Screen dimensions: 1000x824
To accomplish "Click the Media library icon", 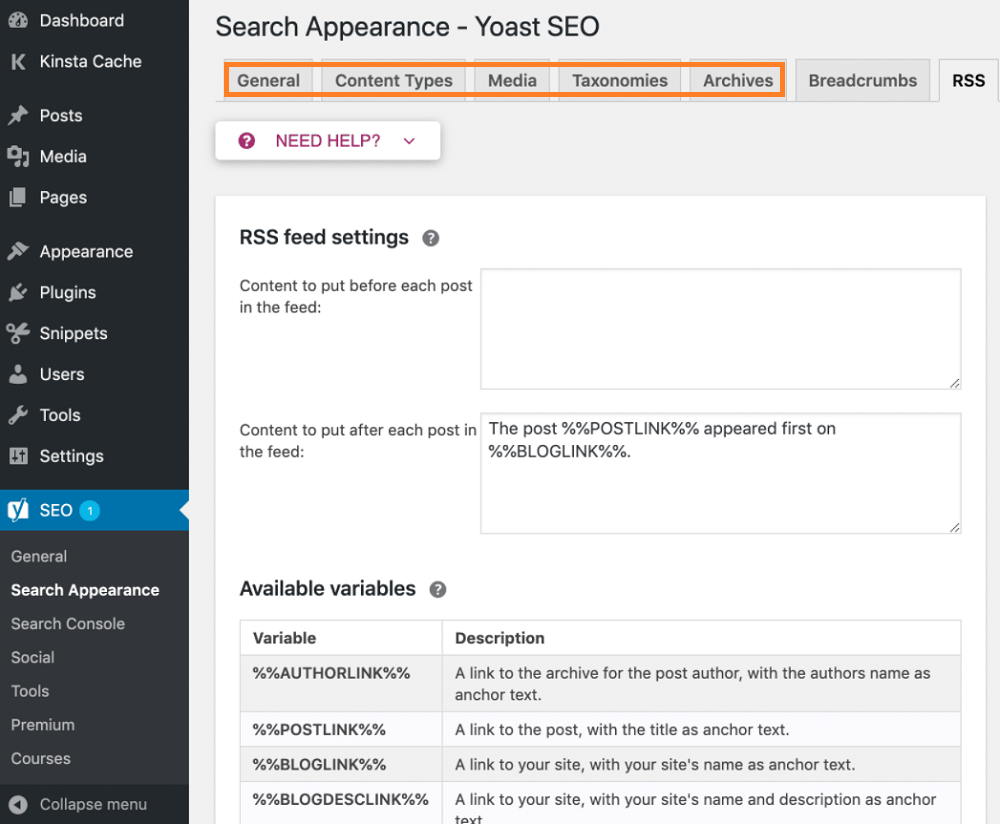I will tap(18, 156).
